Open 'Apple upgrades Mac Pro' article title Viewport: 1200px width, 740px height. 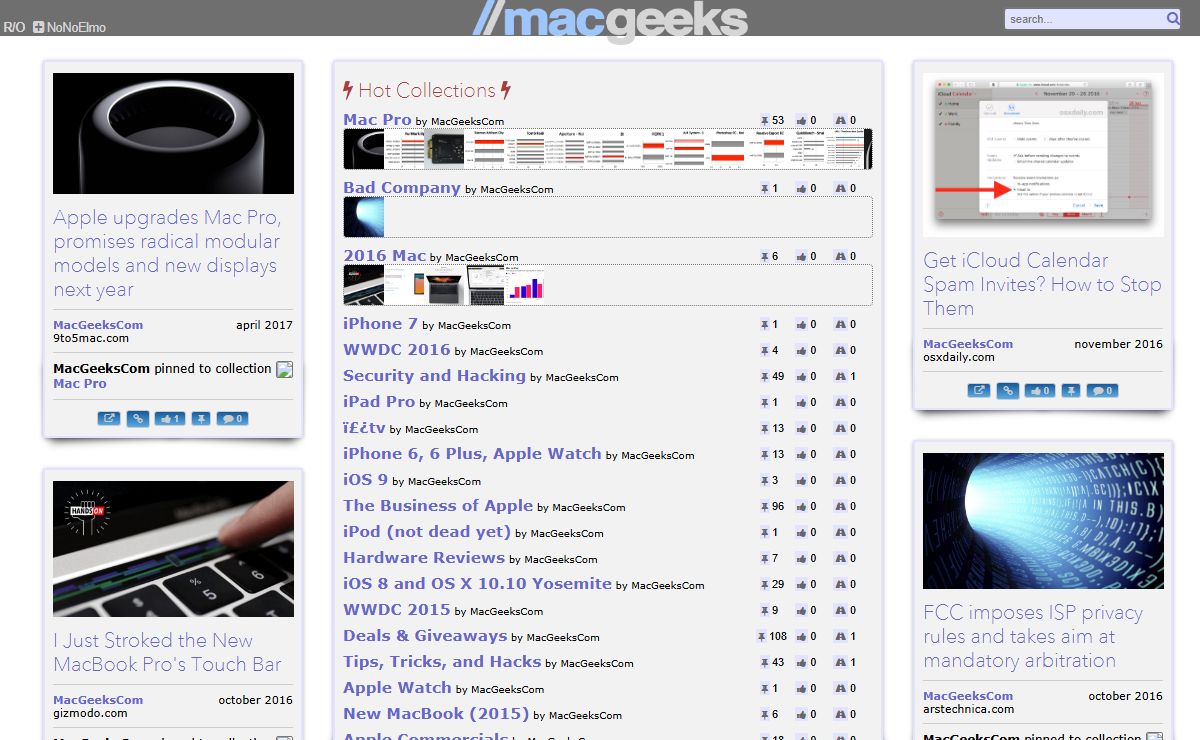(167, 254)
